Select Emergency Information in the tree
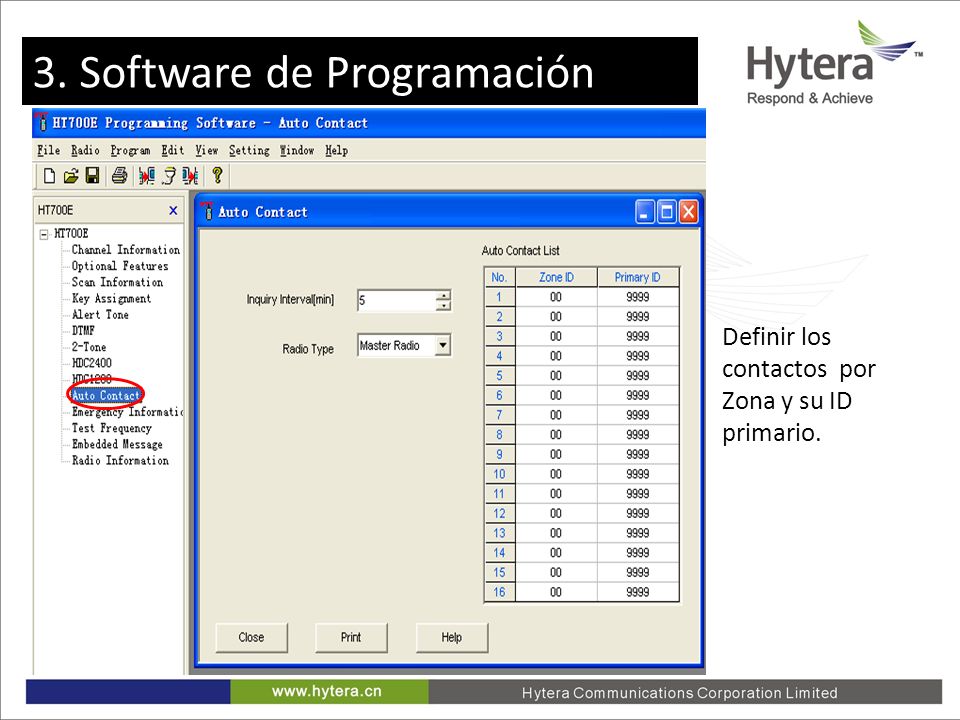The image size is (960, 720). click(127, 411)
